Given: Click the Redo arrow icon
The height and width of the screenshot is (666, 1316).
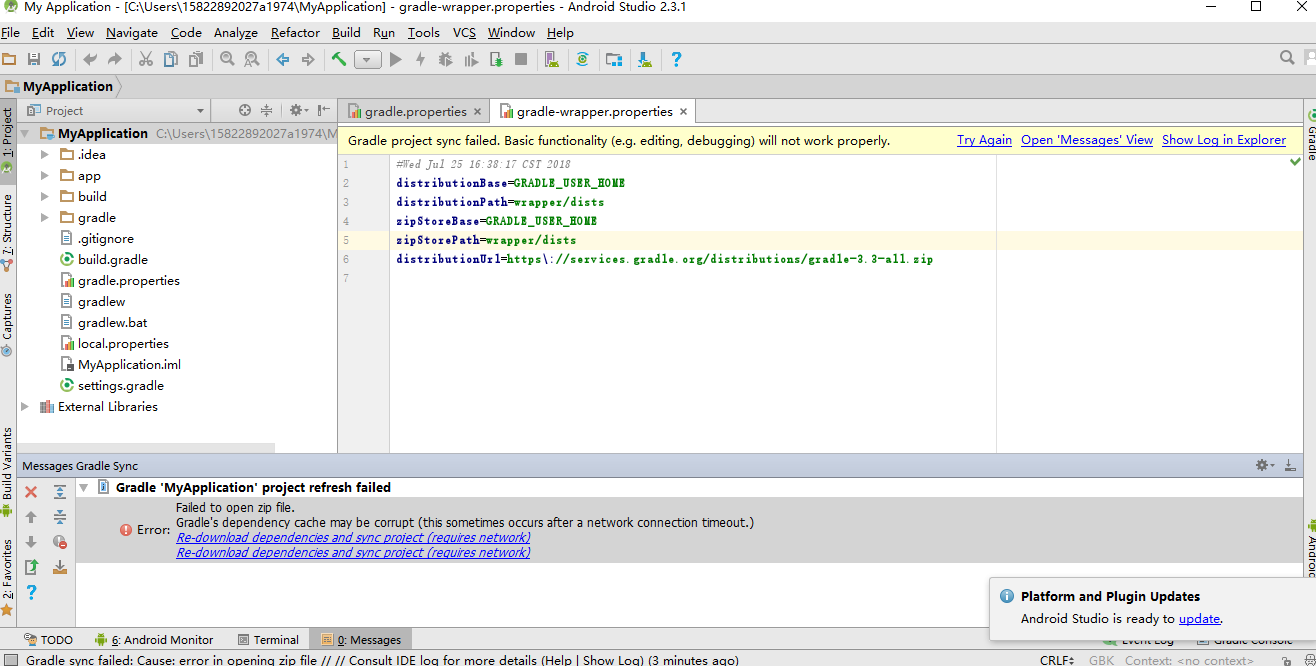Looking at the screenshot, I should (115, 60).
